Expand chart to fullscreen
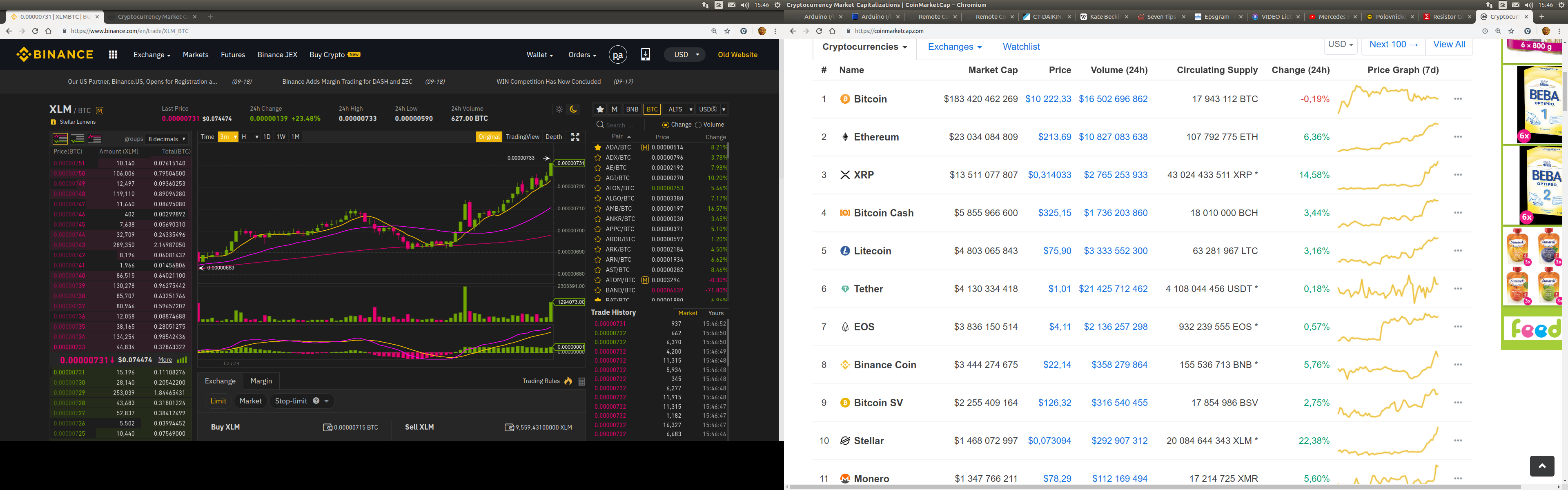 pos(575,137)
